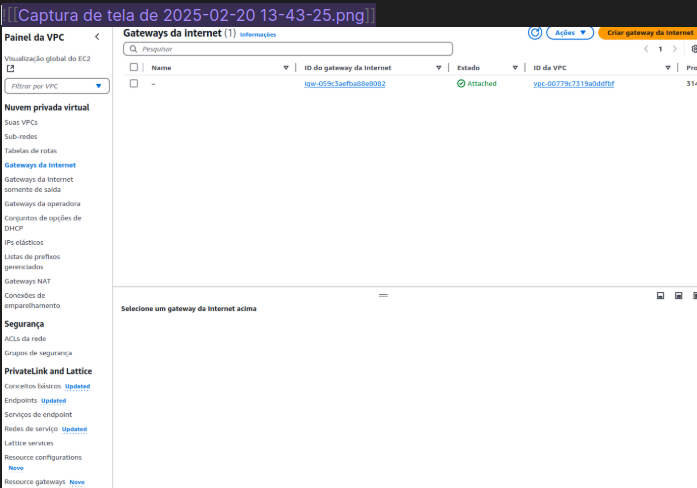This screenshot has width=697, height=488.
Task: Expand the Filtrar por VPC dropdown
Action: click(55, 86)
